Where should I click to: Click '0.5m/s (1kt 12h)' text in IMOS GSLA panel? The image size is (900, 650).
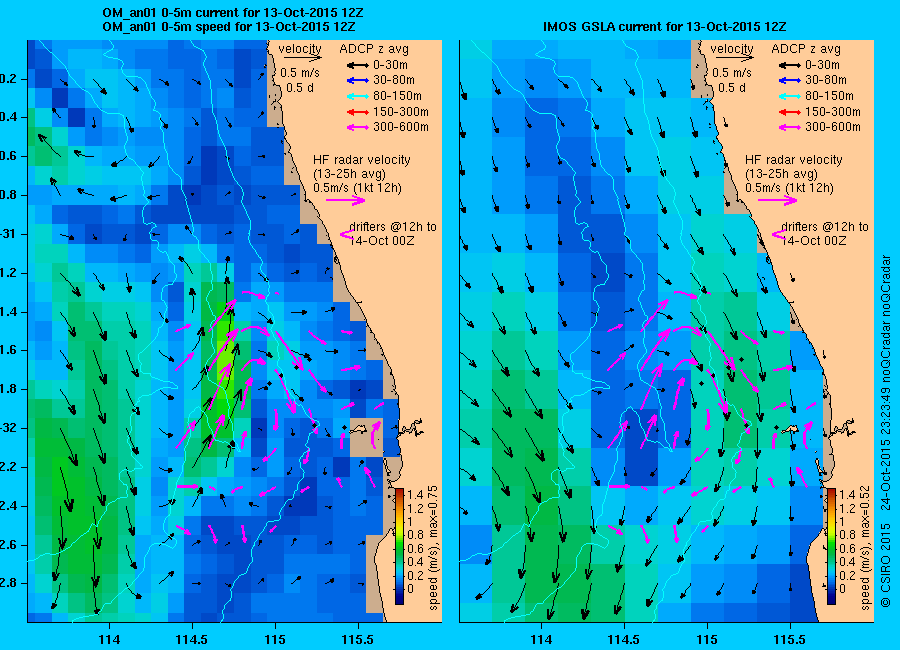789,188
